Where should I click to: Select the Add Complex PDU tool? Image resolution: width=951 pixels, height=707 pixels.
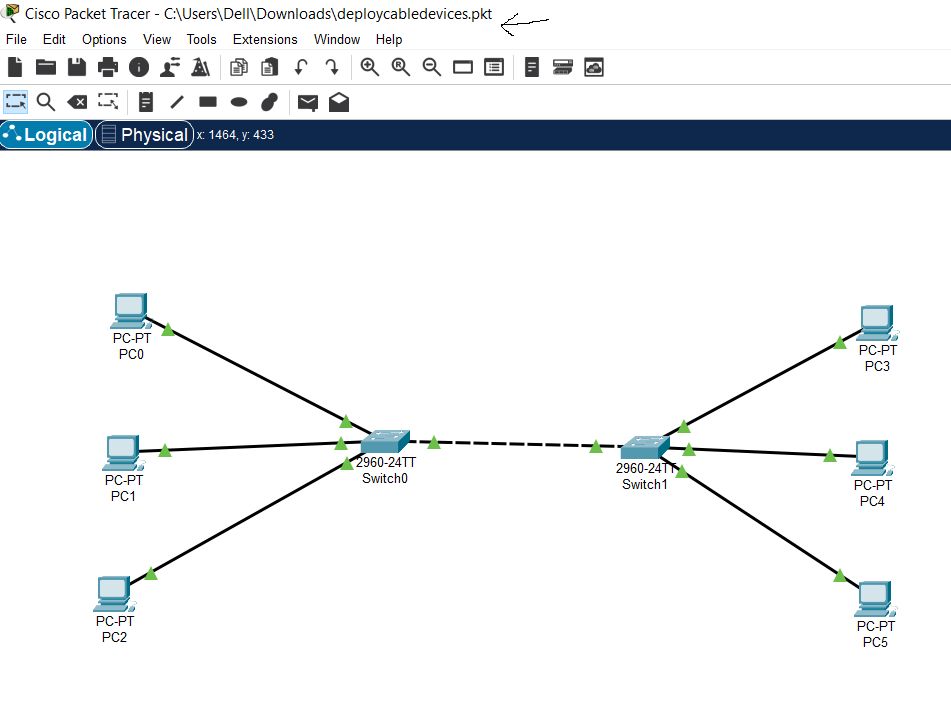tap(338, 101)
